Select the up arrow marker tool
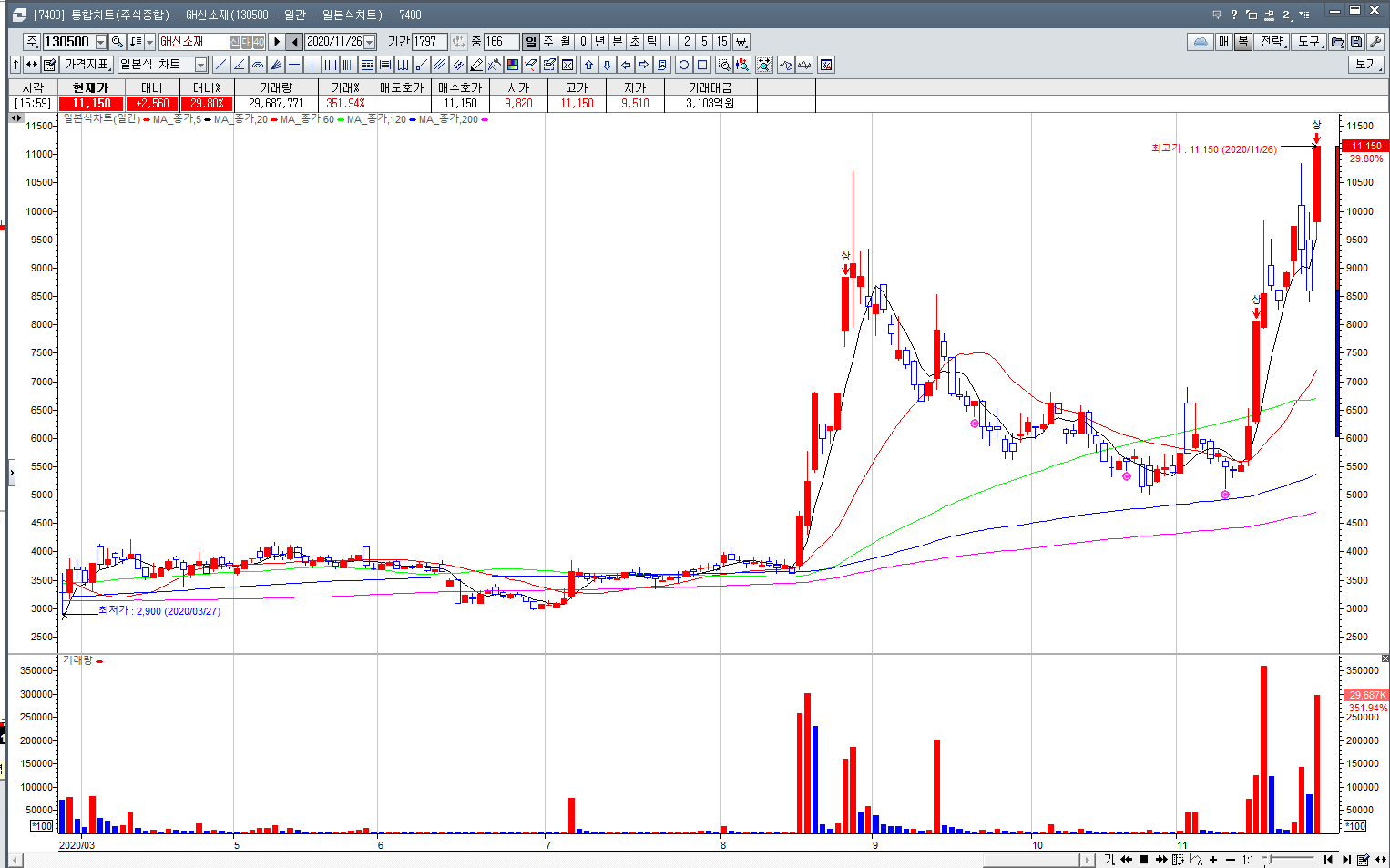This screenshot has width=1390, height=868. (x=588, y=65)
